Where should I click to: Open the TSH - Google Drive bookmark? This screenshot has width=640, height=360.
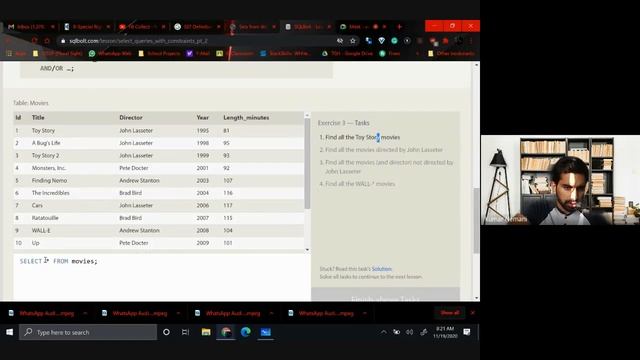click(348, 53)
